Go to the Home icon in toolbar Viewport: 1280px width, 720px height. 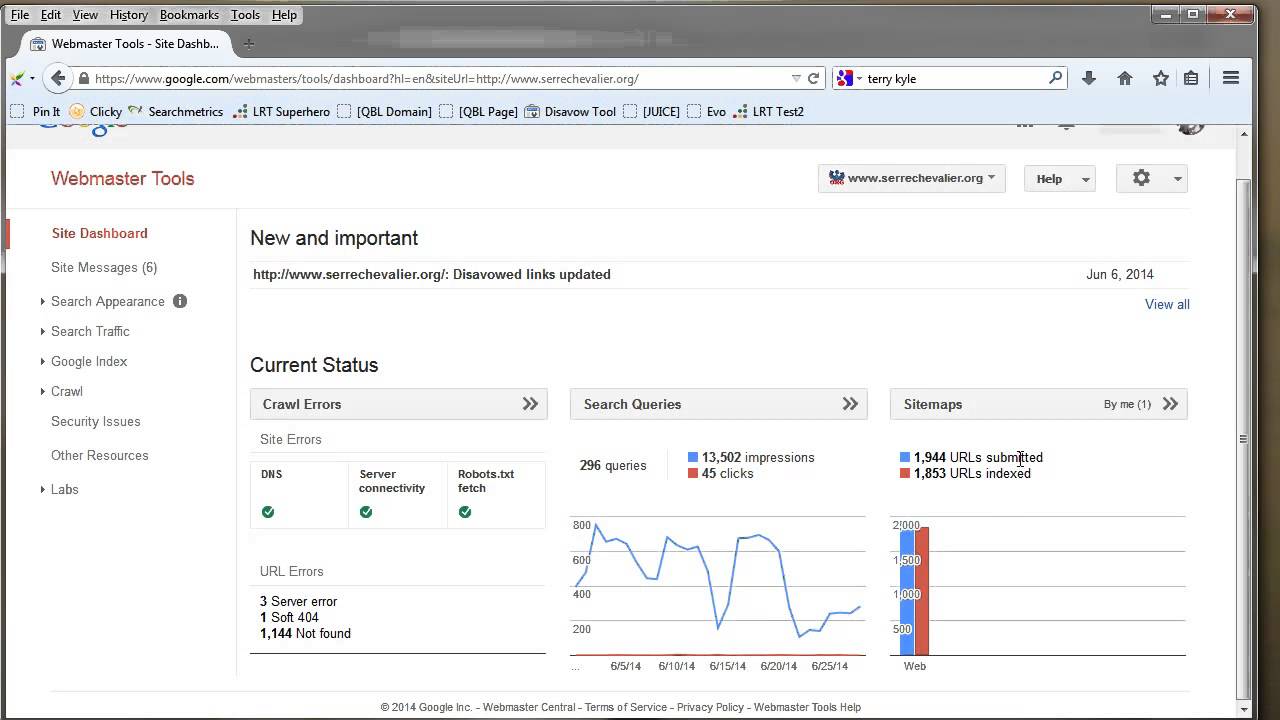(x=1125, y=78)
